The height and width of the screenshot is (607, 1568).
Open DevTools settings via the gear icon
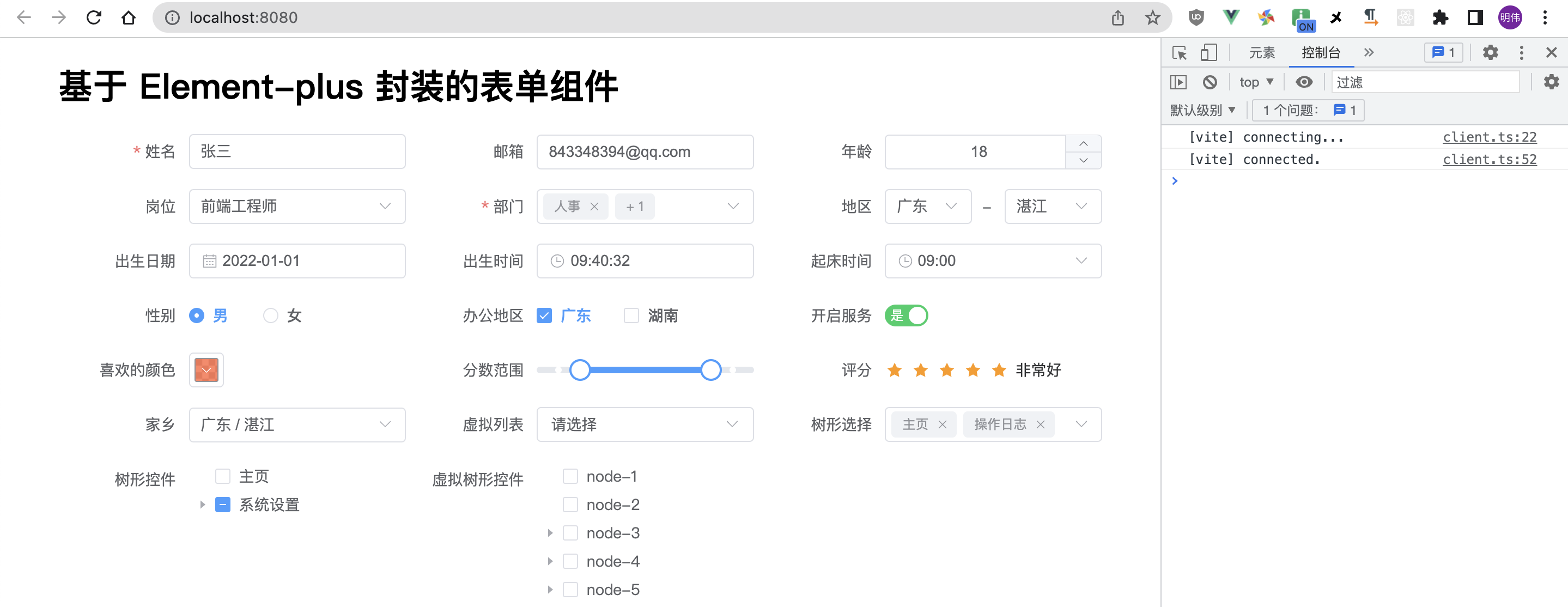pyautogui.click(x=1490, y=52)
